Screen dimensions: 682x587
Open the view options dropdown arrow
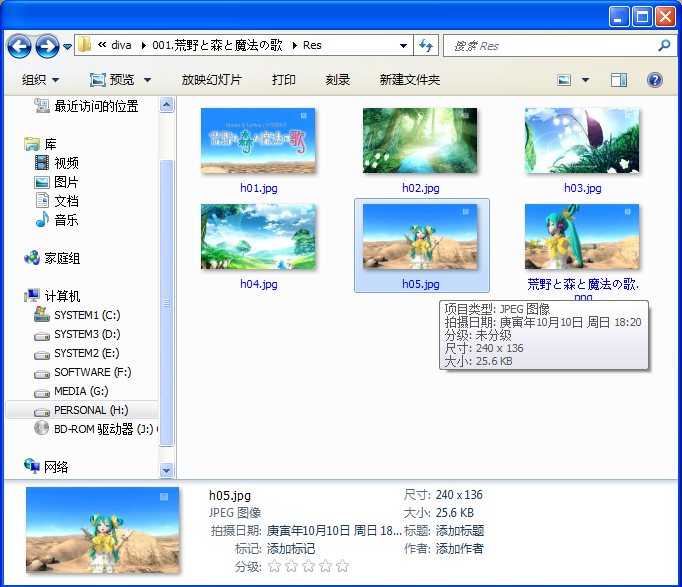(585, 80)
